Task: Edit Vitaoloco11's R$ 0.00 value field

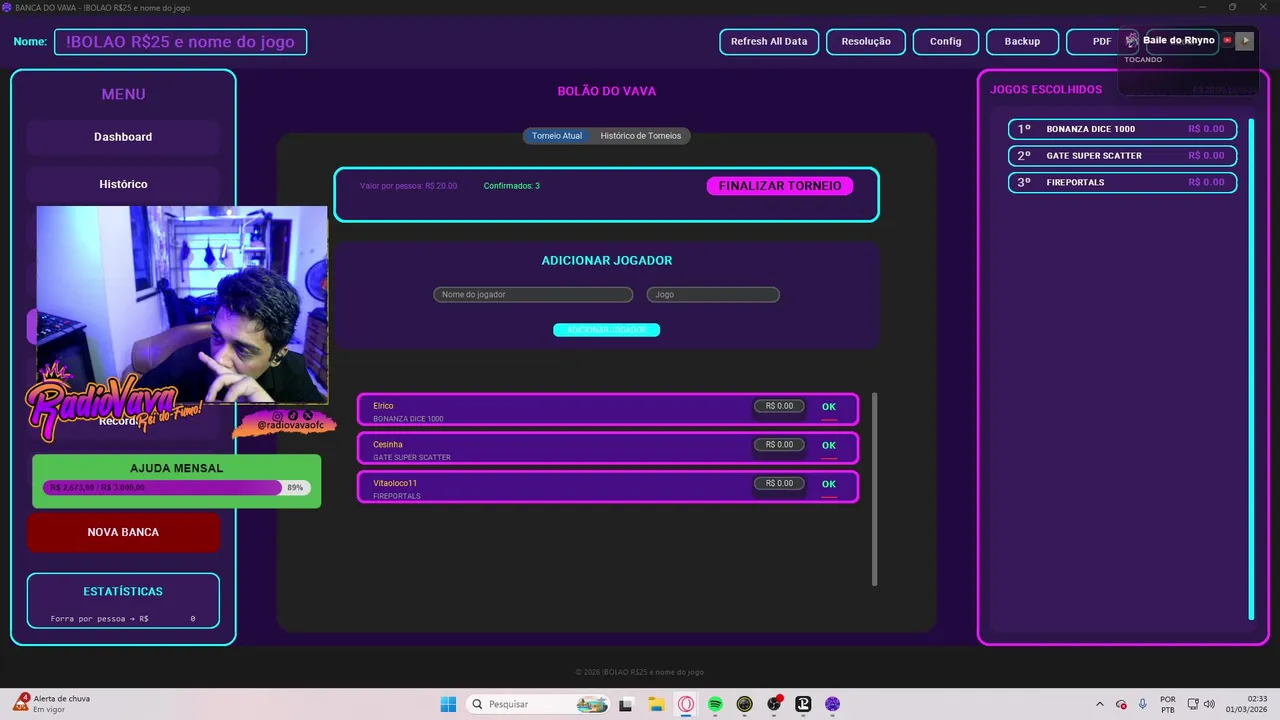Action: point(779,483)
